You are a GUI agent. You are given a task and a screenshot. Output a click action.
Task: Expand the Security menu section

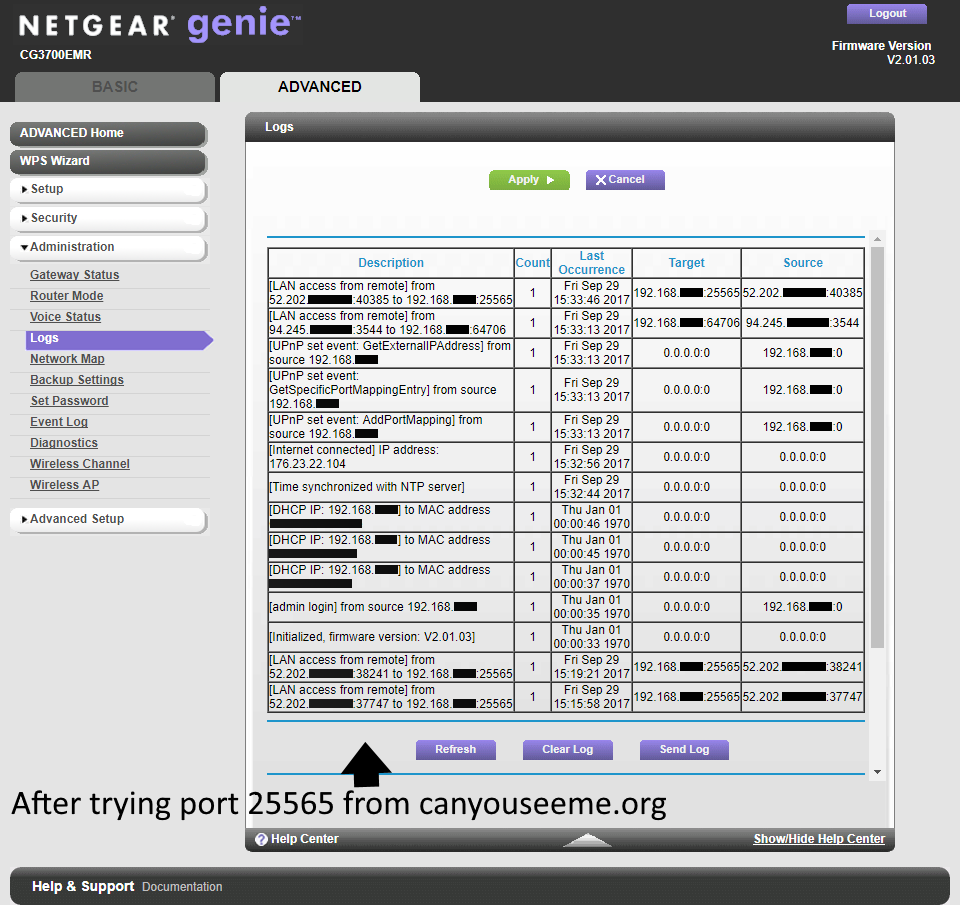108,218
